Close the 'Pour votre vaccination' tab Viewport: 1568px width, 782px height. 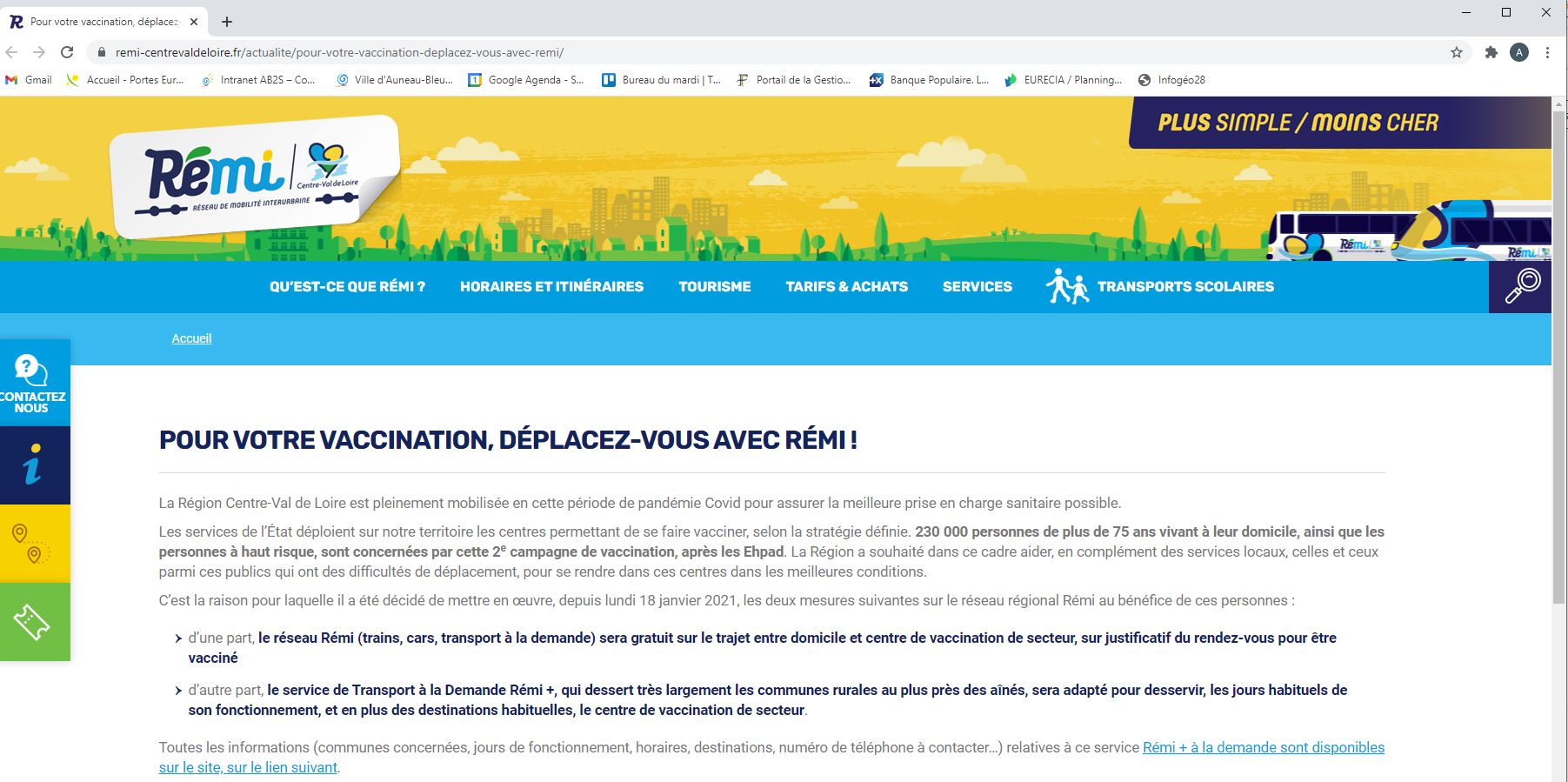[194, 22]
